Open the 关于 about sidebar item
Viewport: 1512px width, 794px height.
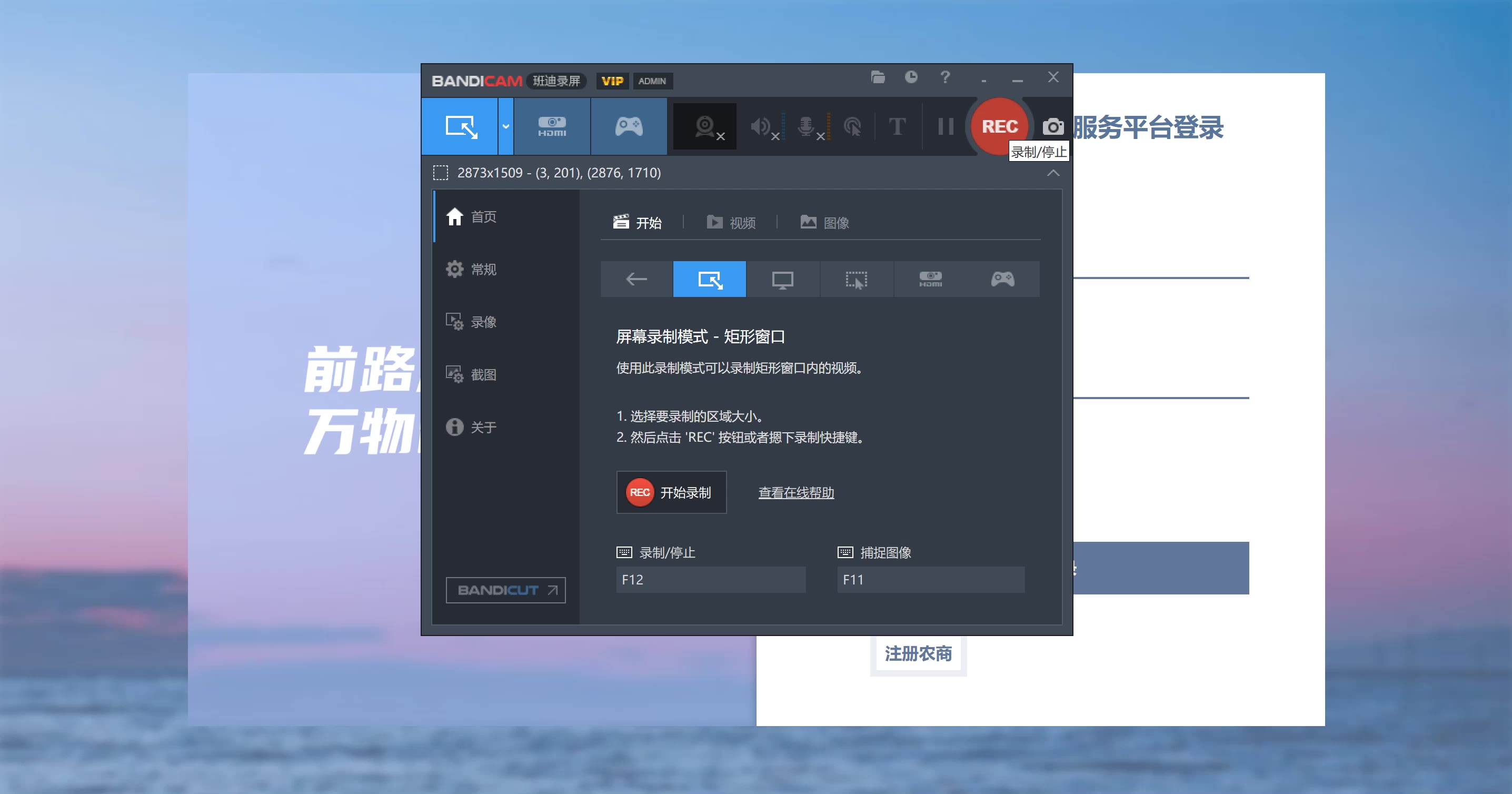pos(506,427)
